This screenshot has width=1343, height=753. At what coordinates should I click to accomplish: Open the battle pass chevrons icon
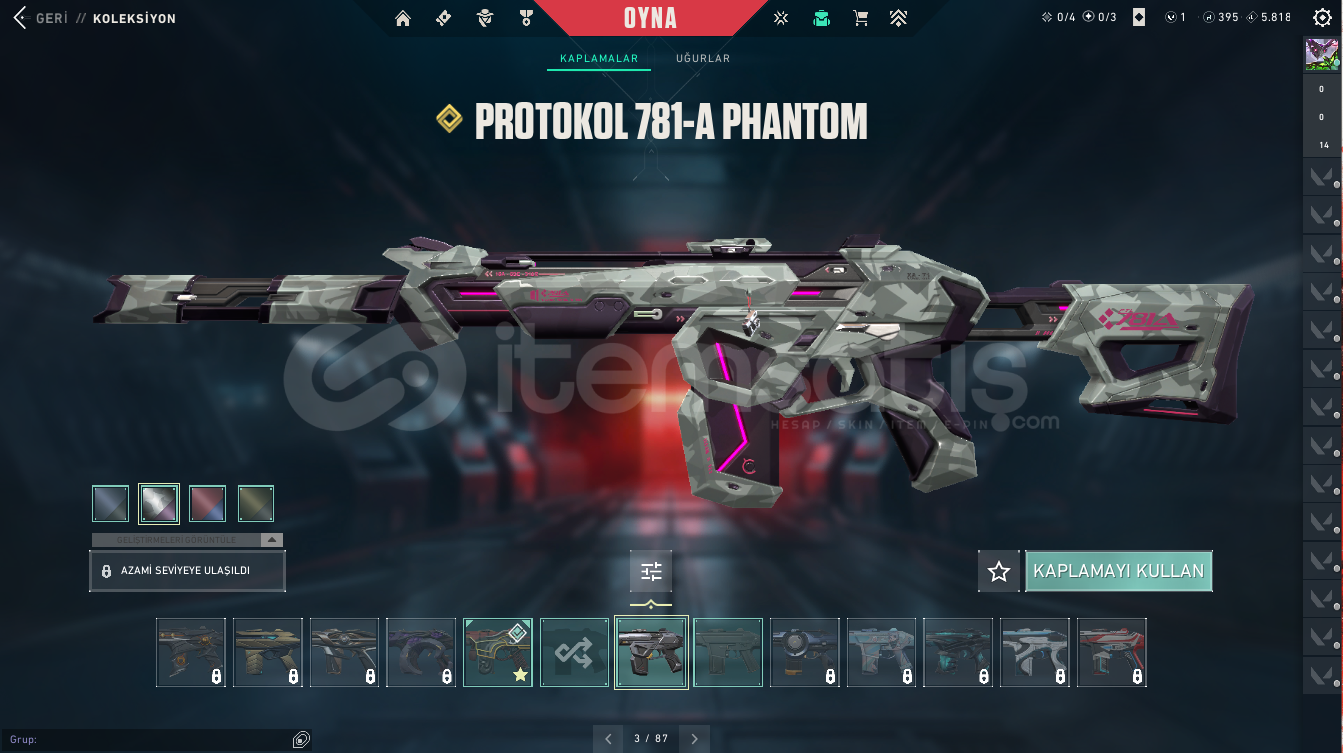pyautogui.click(x=898, y=18)
